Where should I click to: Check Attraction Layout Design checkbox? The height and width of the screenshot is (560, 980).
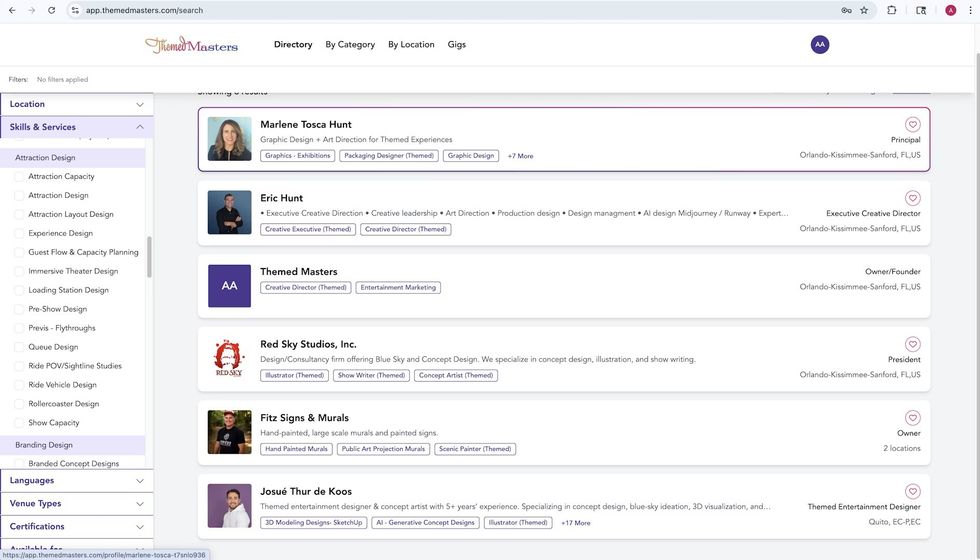point(19,214)
